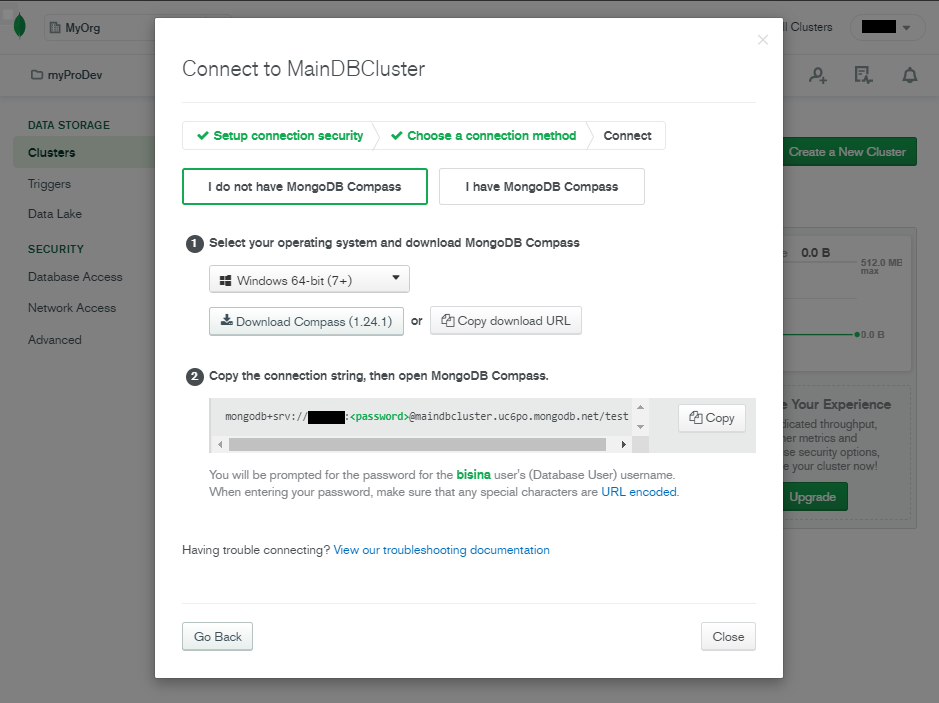Click the invite user icon
The height and width of the screenshot is (703, 939).
[818, 75]
